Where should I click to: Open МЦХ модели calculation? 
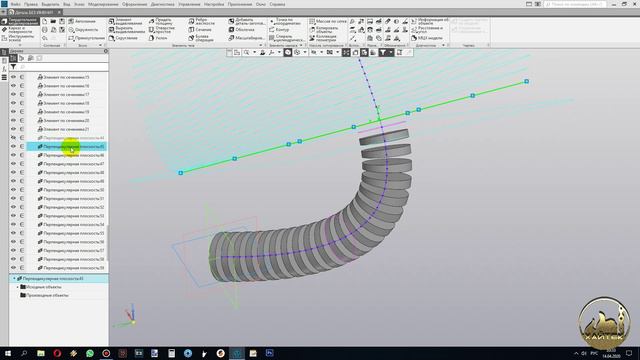coord(427,38)
